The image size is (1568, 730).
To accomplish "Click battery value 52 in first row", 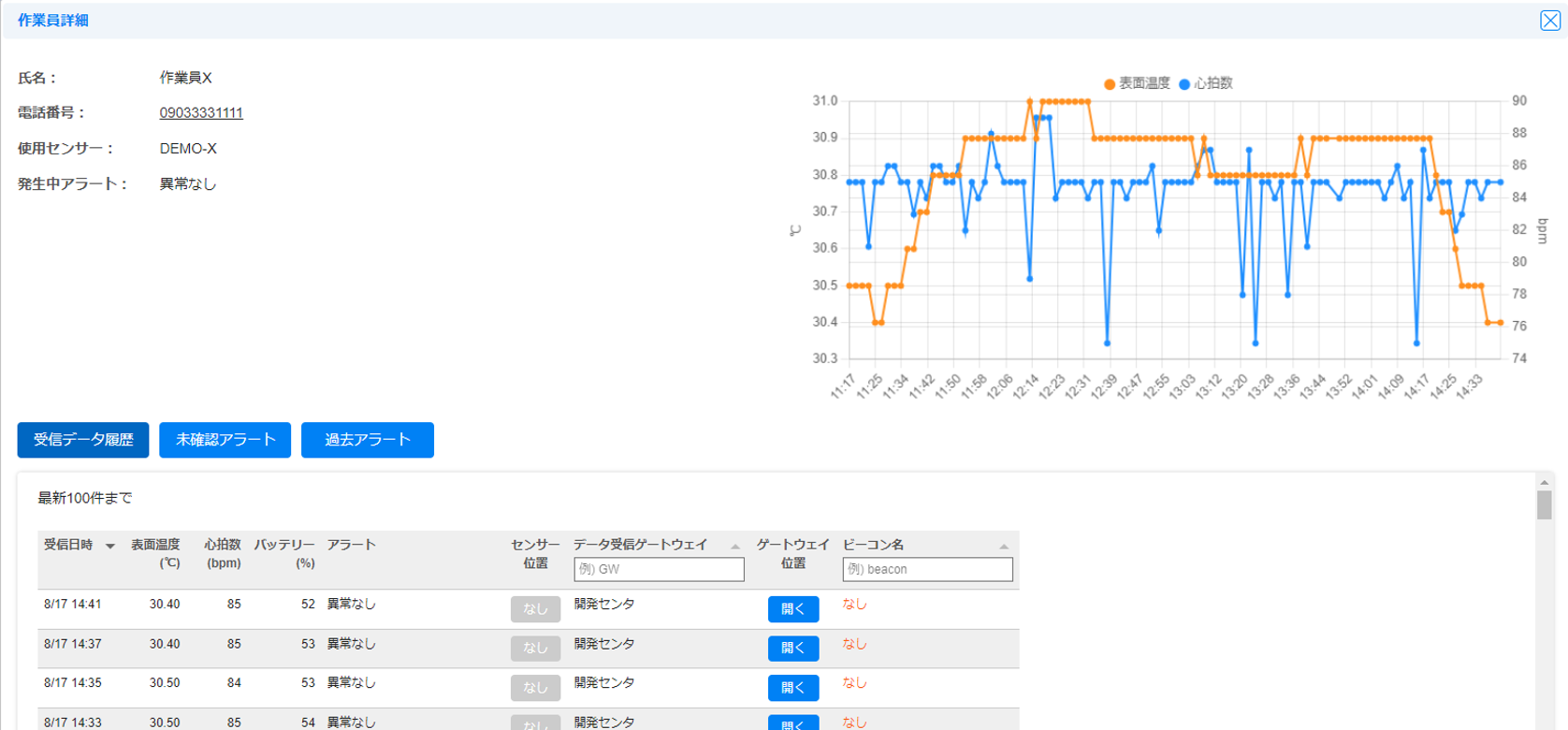I will [308, 605].
